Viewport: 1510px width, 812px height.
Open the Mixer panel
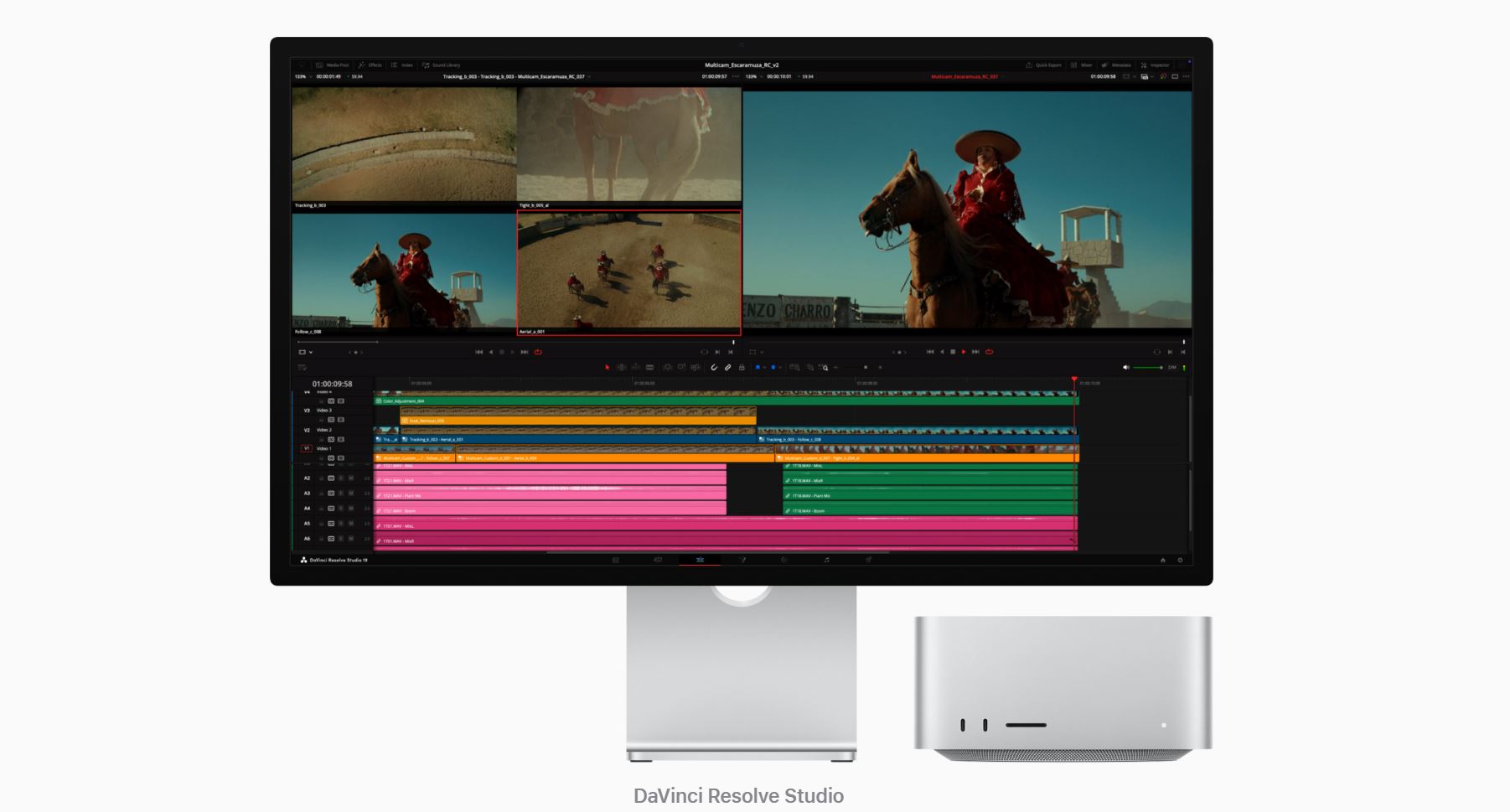click(1082, 65)
